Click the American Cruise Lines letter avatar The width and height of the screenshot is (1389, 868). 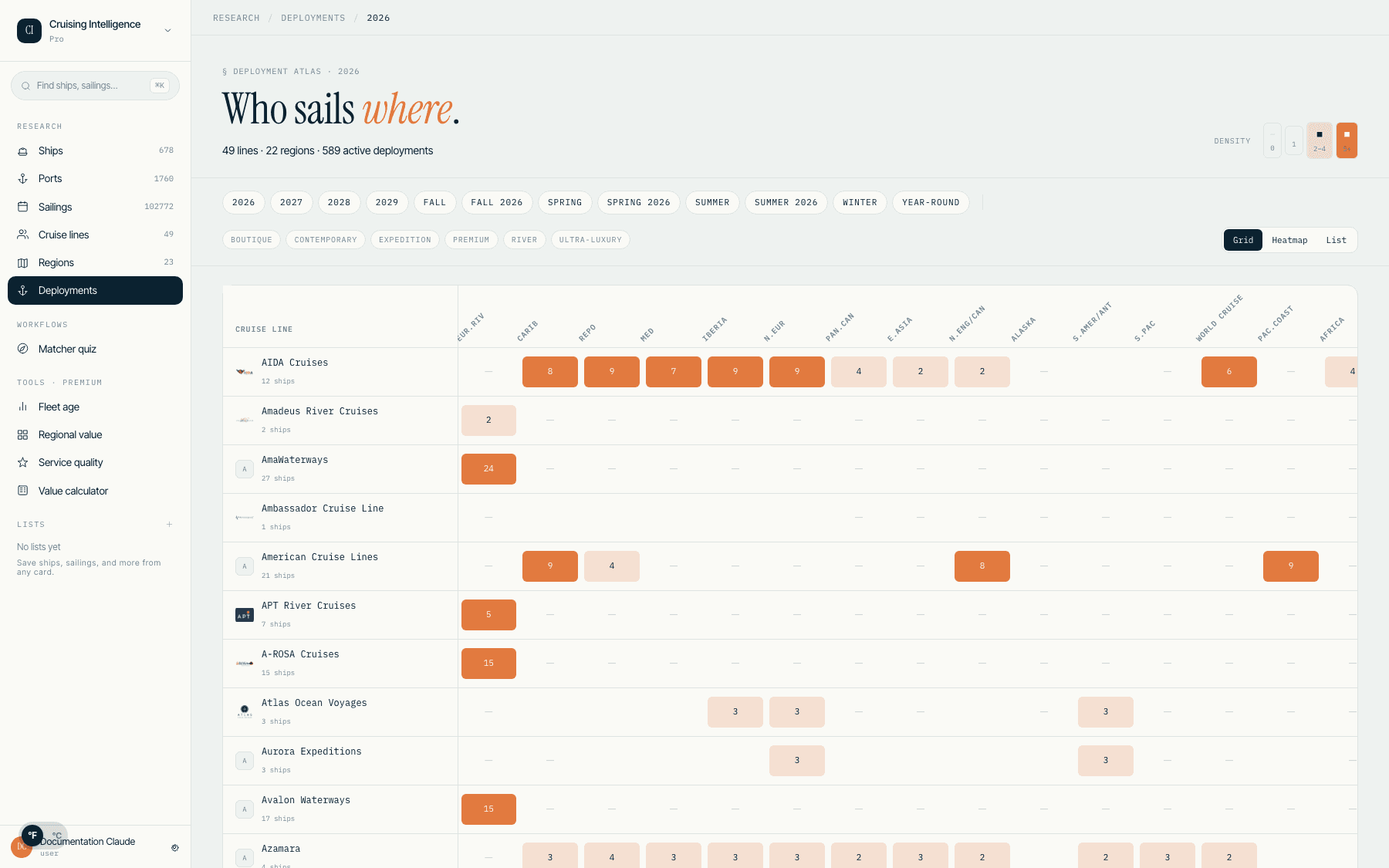tap(245, 566)
